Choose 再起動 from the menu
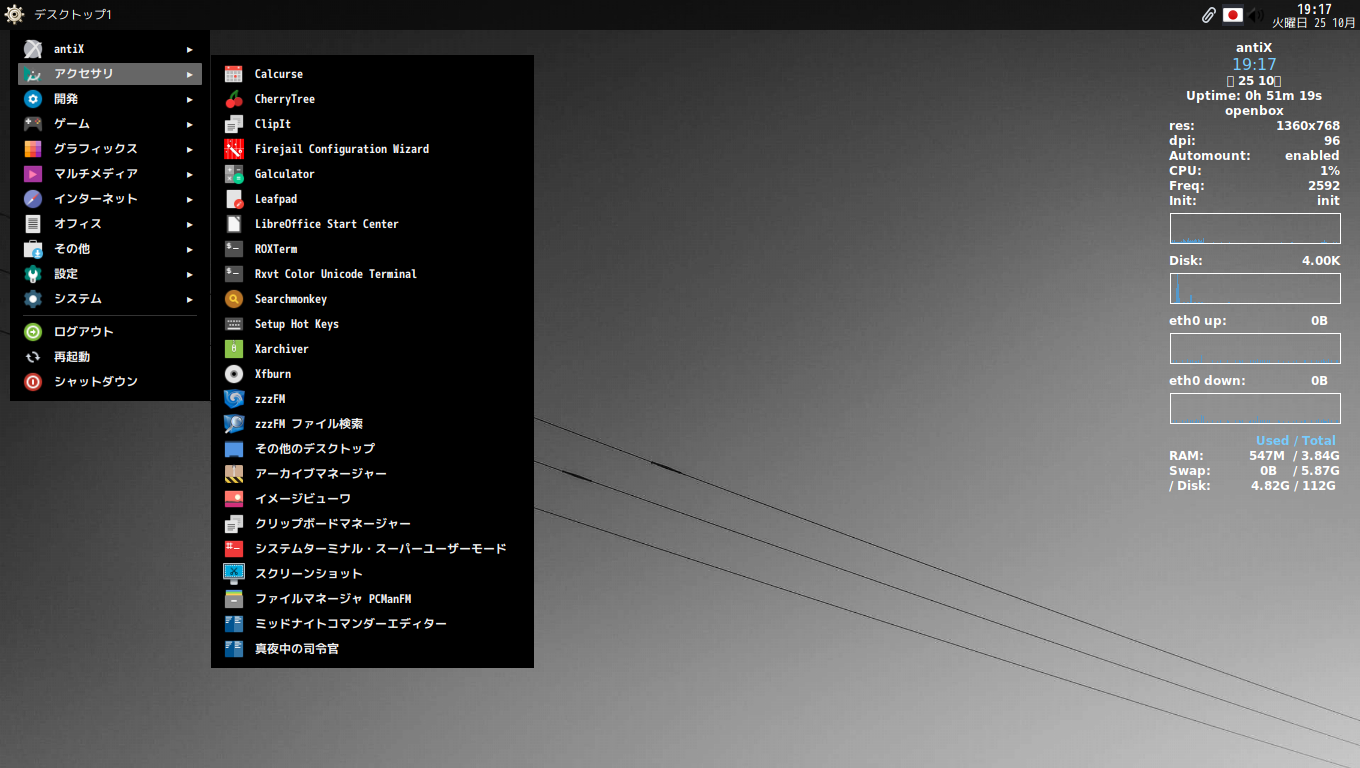The height and width of the screenshot is (768, 1360). tap(110, 357)
